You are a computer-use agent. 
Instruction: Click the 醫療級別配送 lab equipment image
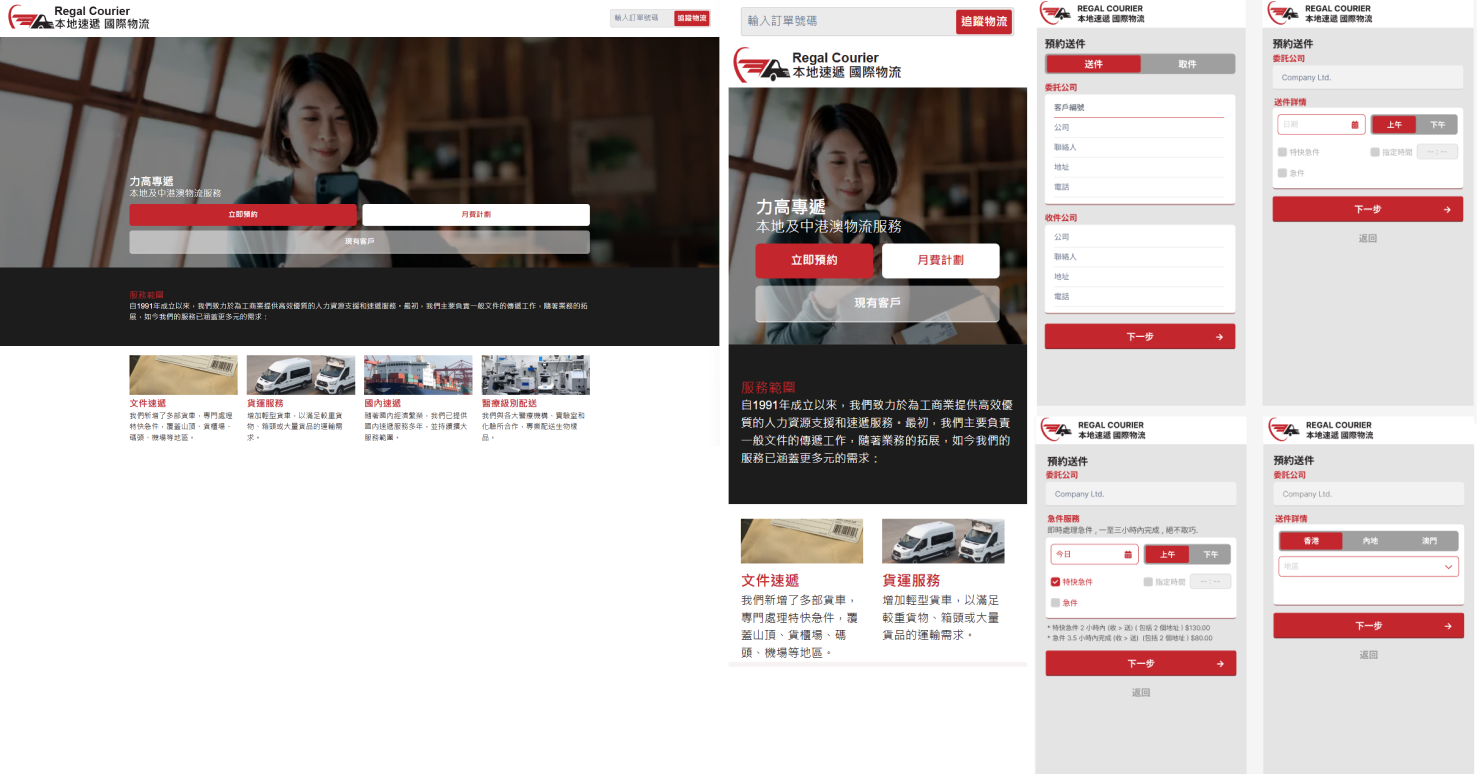[x=535, y=375]
